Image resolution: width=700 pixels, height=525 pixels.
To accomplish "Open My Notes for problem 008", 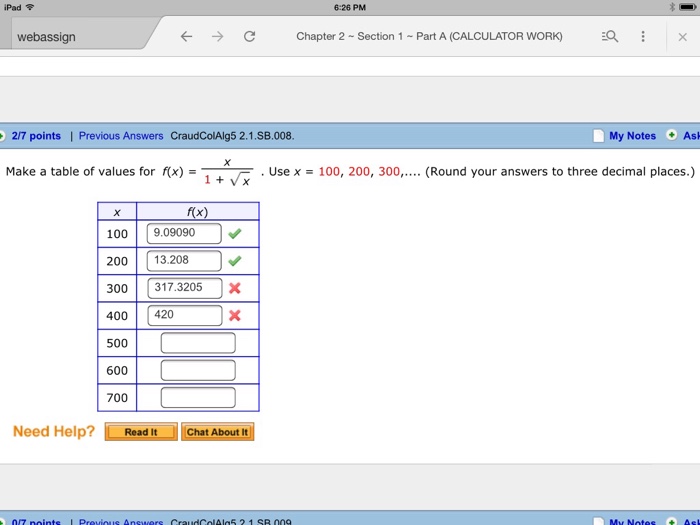I will coord(632,136).
